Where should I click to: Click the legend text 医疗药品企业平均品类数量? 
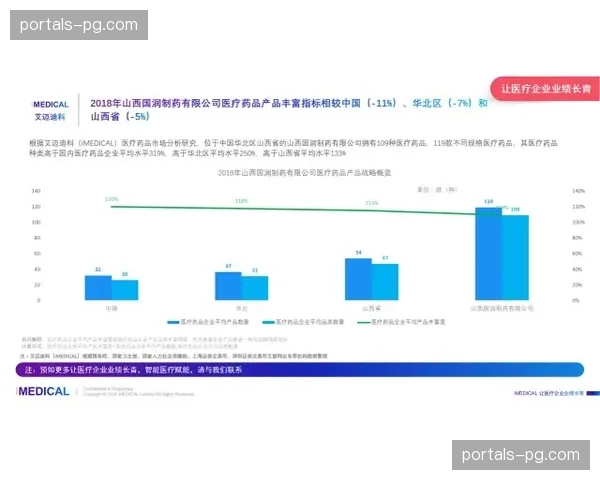(x=310, y=322)
